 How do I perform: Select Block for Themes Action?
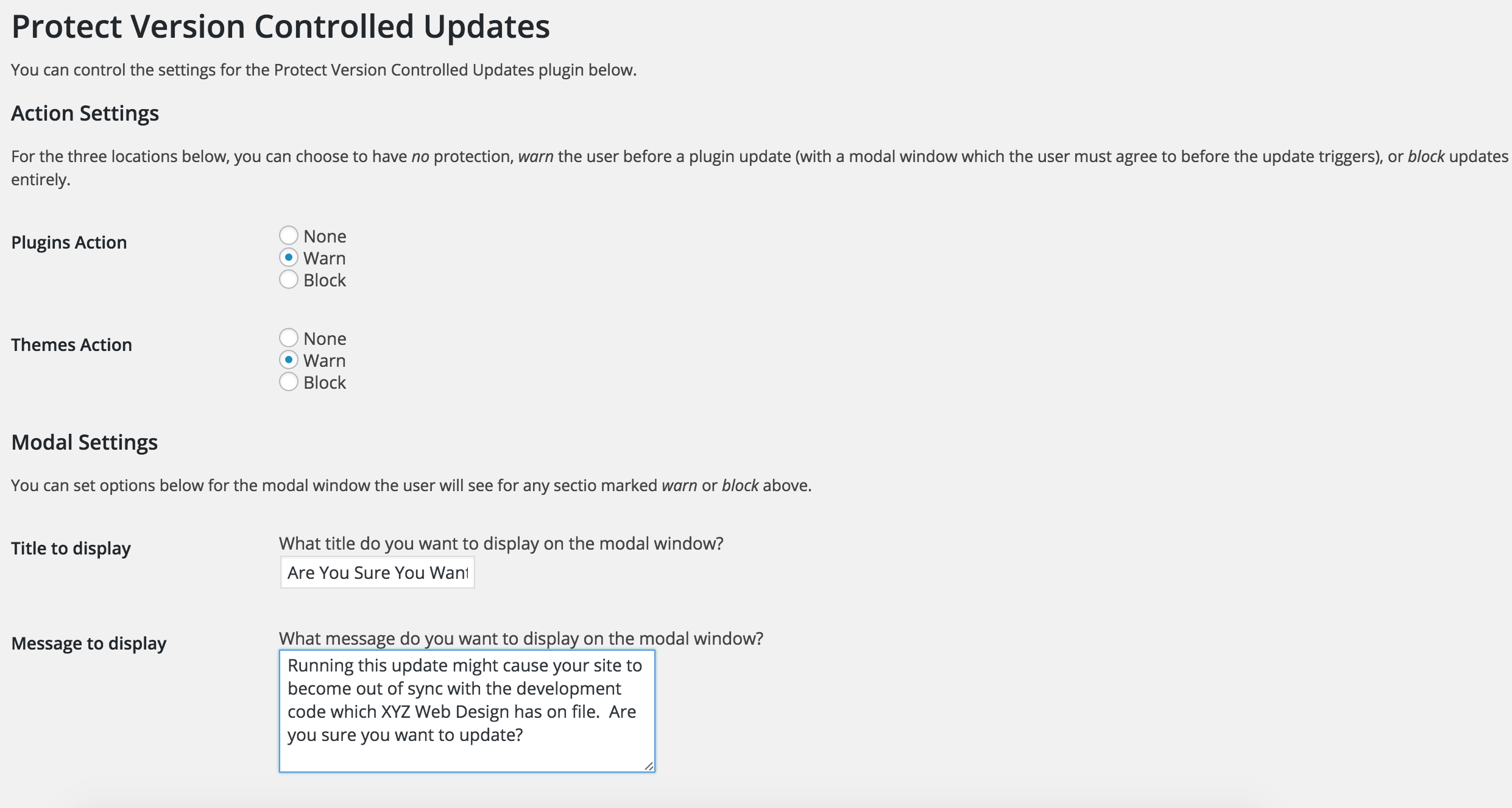click(x=288, y=381)
